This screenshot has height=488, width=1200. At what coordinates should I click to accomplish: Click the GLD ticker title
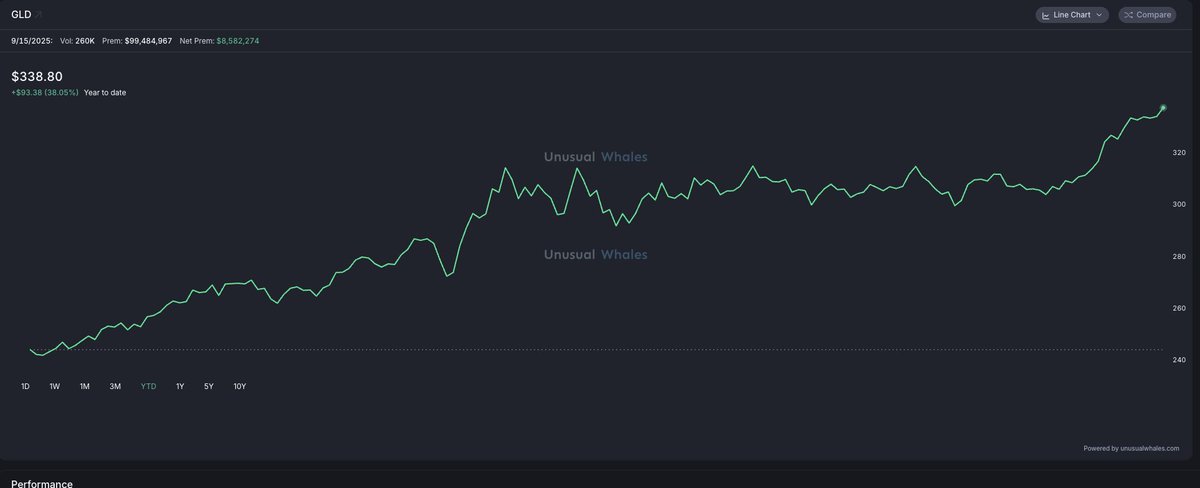21,15
